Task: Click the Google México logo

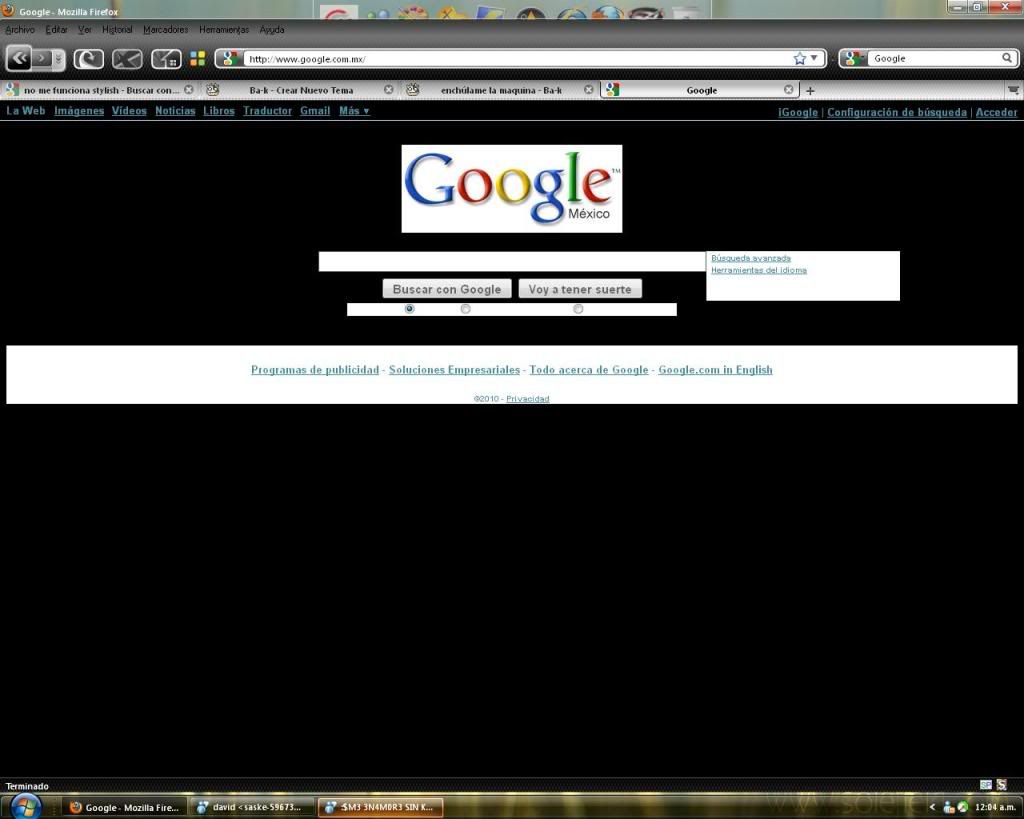Action: click(512, 189)
